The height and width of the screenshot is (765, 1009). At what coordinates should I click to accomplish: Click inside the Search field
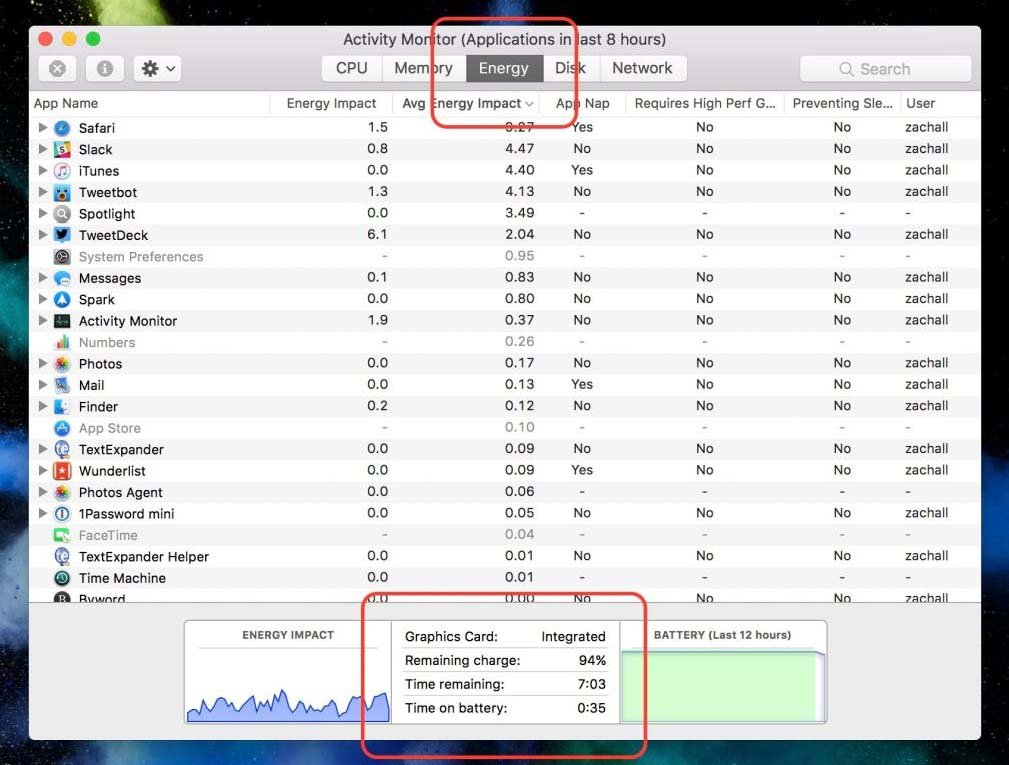[x=884, y=68]
